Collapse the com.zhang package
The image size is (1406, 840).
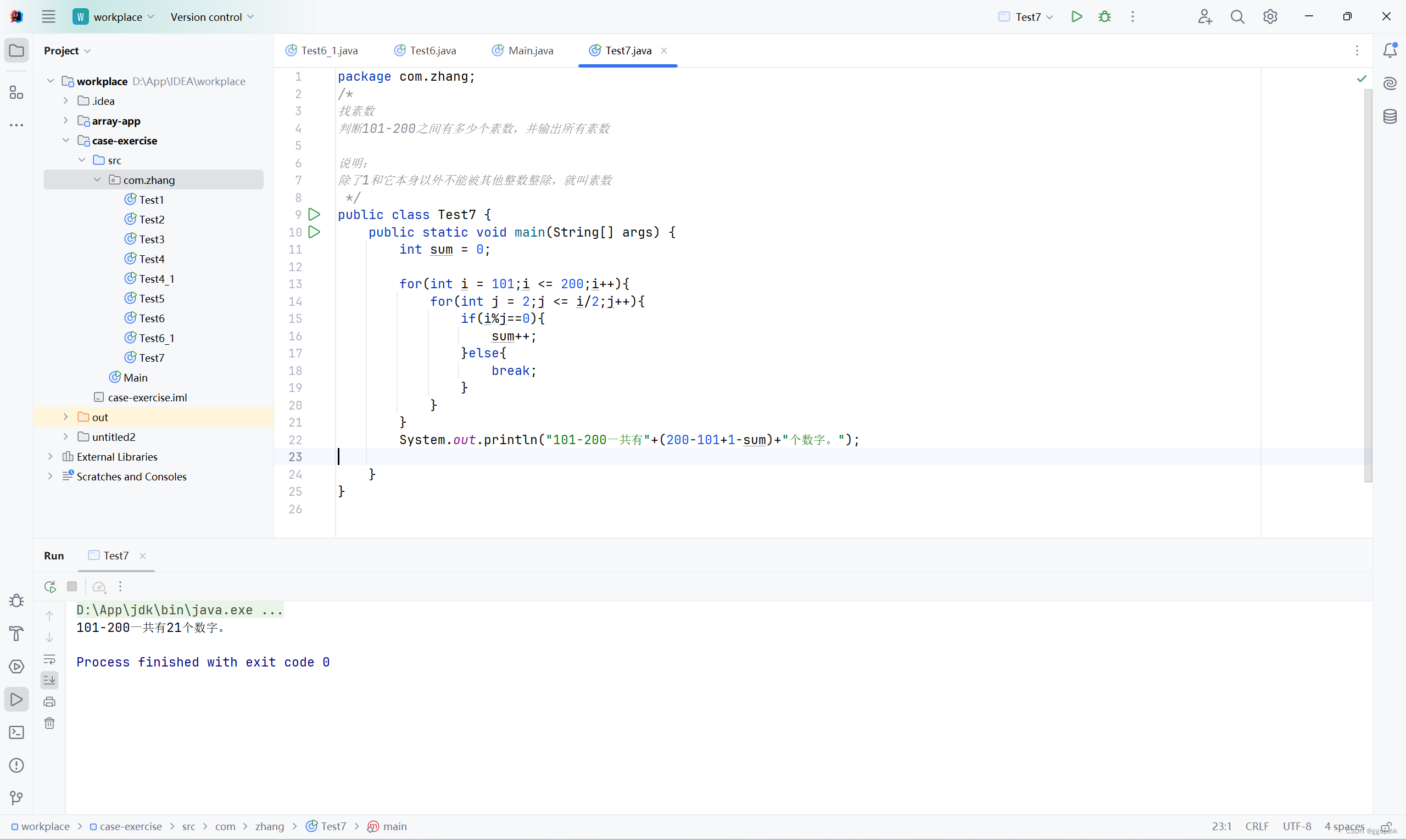tap(97, 180)
